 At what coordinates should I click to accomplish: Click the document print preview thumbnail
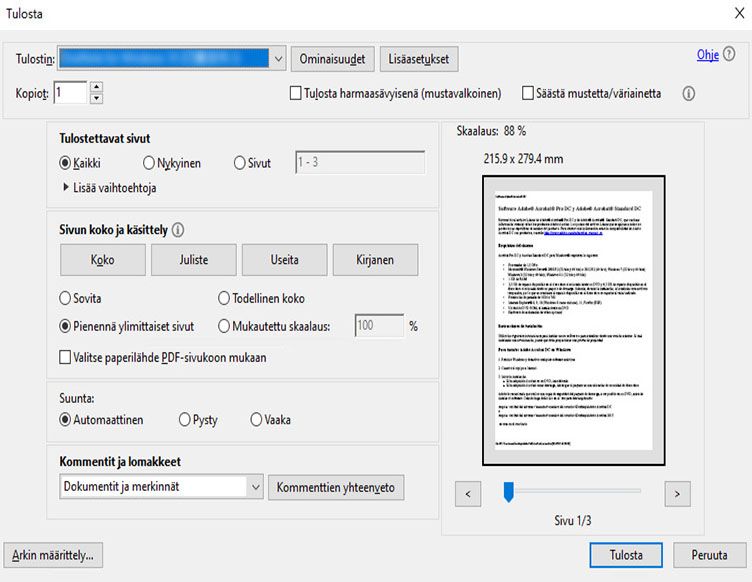pos(574,320)
